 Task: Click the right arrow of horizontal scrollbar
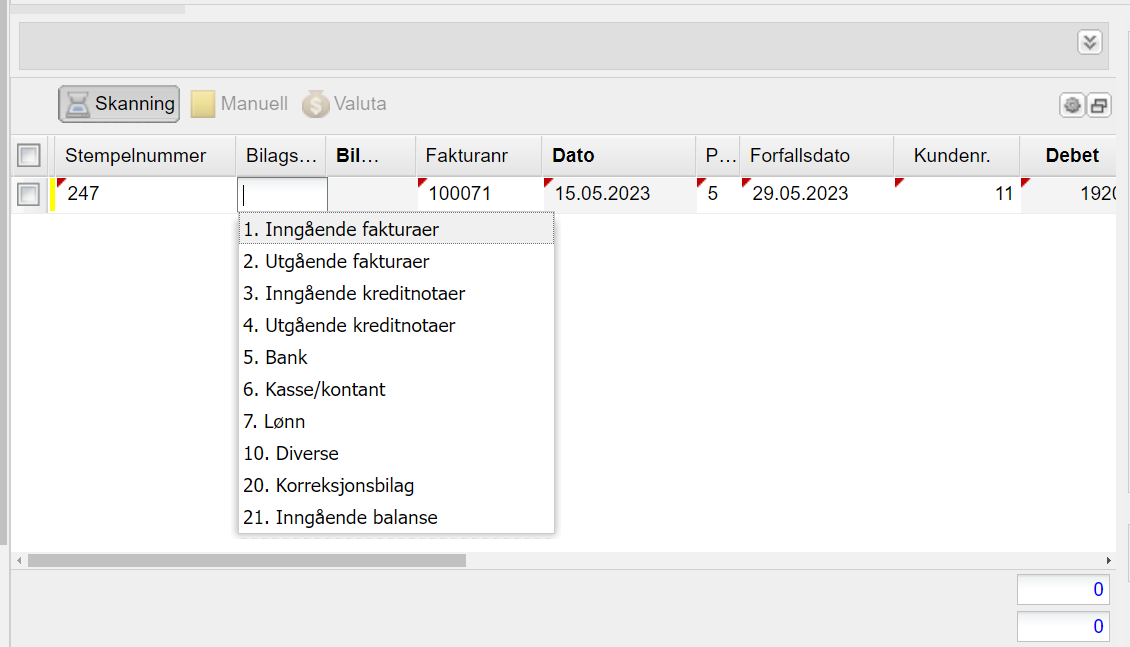[x=1108, y=561]
